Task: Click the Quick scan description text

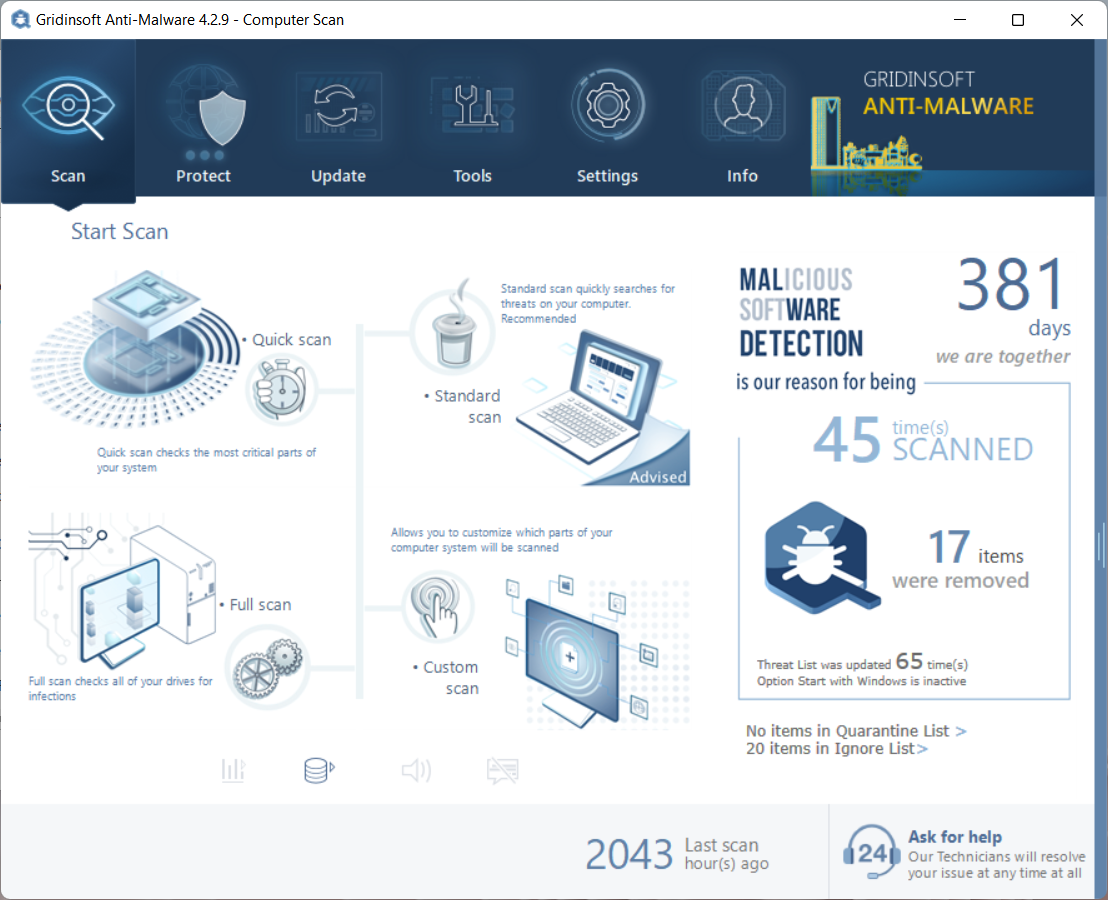Action: pos(206,460)
